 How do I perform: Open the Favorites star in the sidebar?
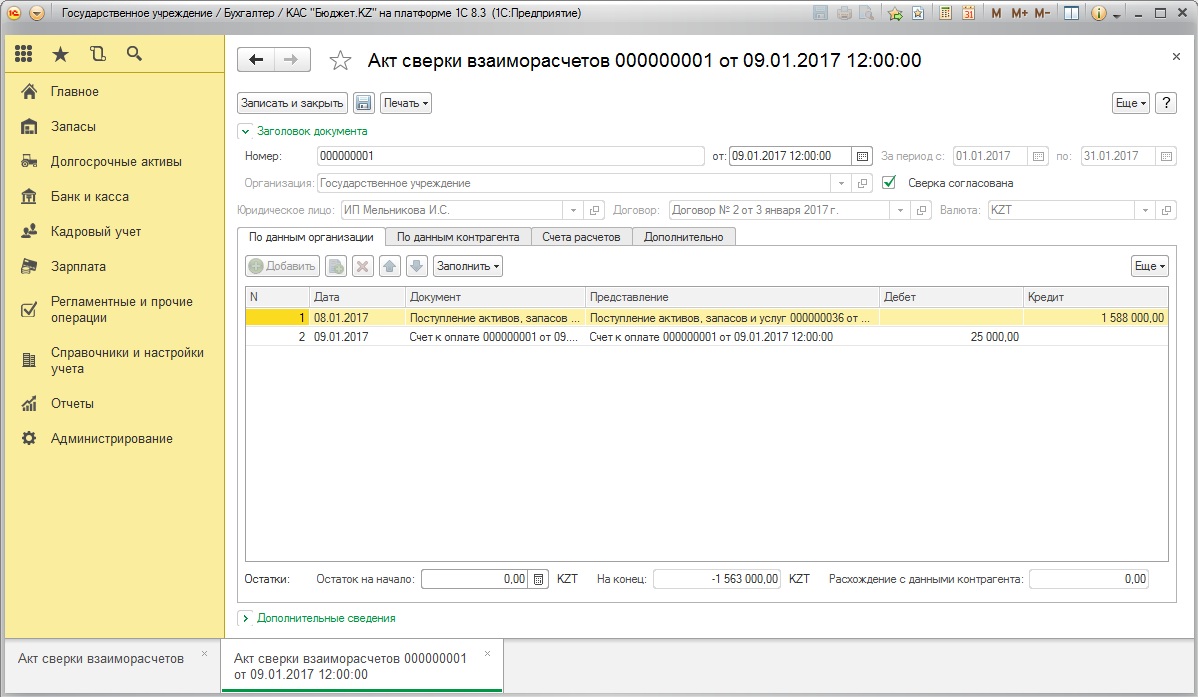[x=60, y=53]
